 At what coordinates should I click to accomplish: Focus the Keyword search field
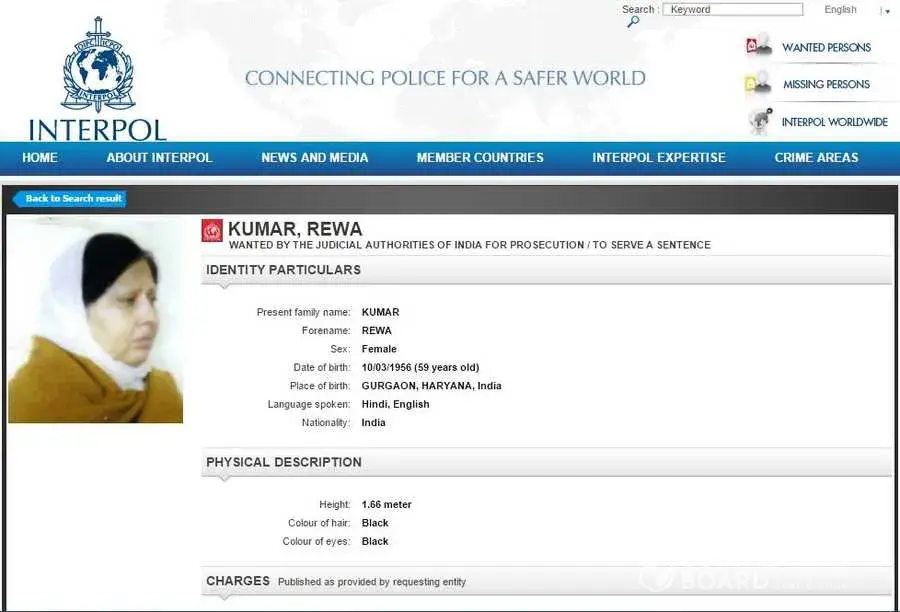click(x=732, y=9)
